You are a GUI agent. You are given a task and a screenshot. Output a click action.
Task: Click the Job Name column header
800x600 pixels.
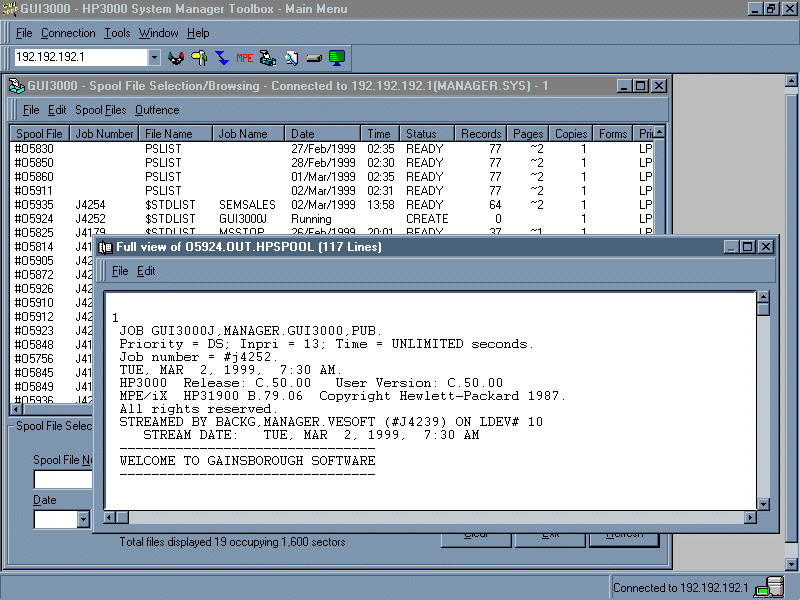point(250,134)
